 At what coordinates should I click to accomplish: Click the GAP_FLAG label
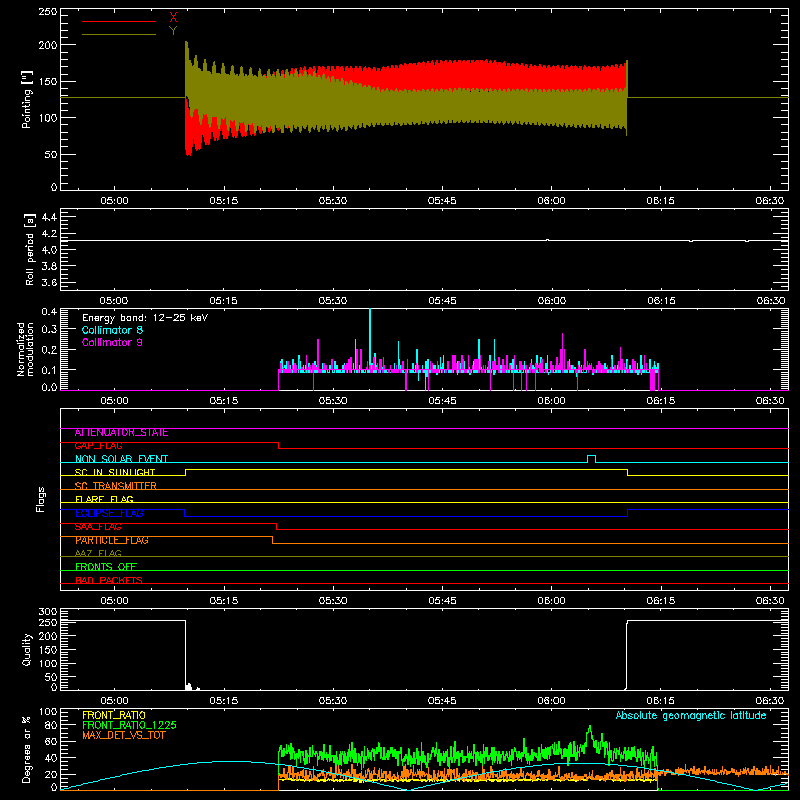point(99,446)
